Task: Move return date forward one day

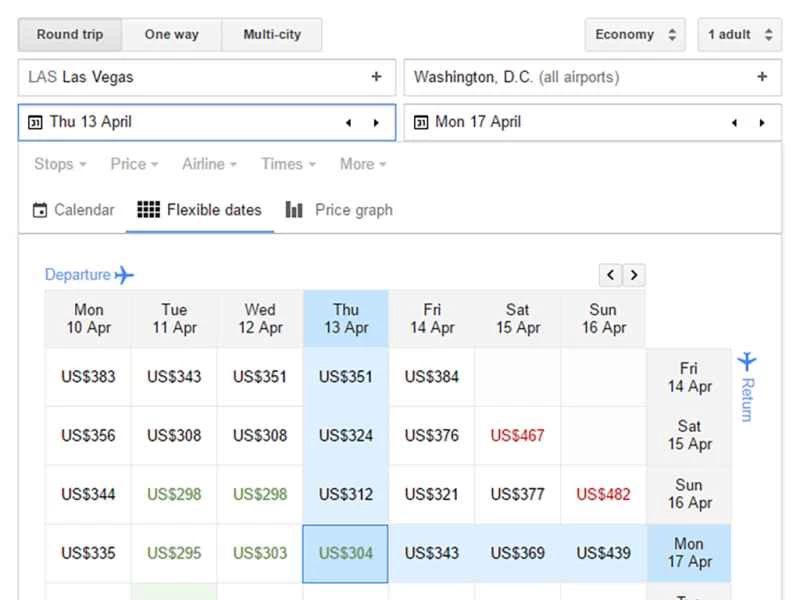Action: tap(762, 123)
